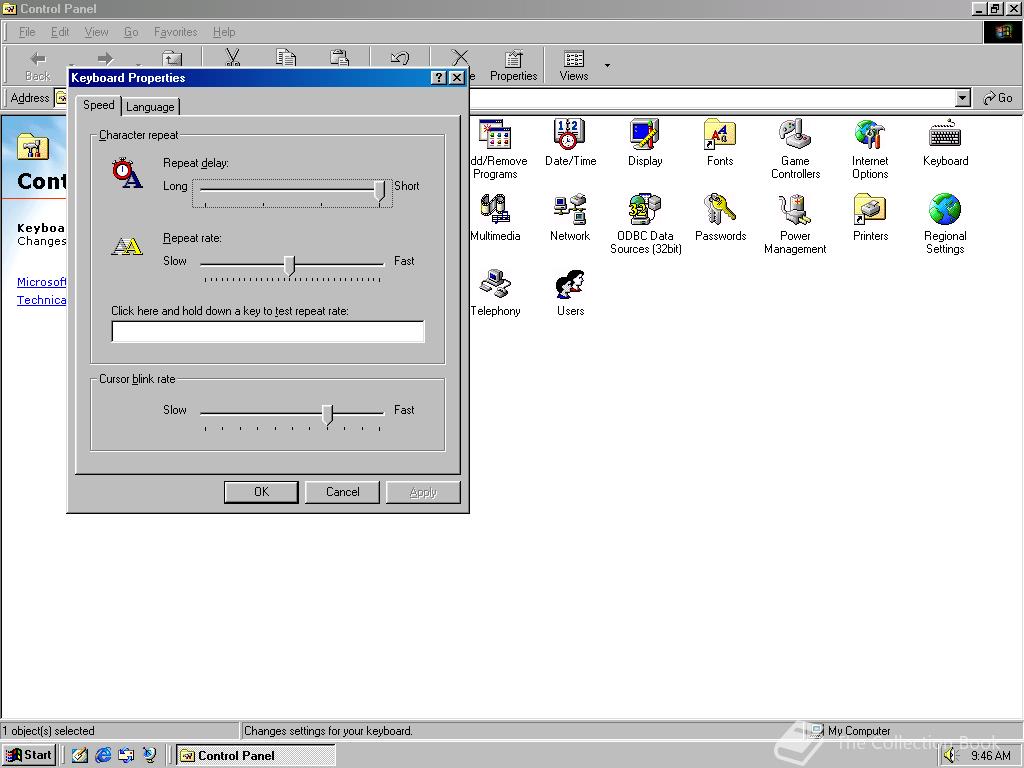Close the Keyboard Properties dialog
This screenshot has height=768, width=1024.
(x=457, y=78)
